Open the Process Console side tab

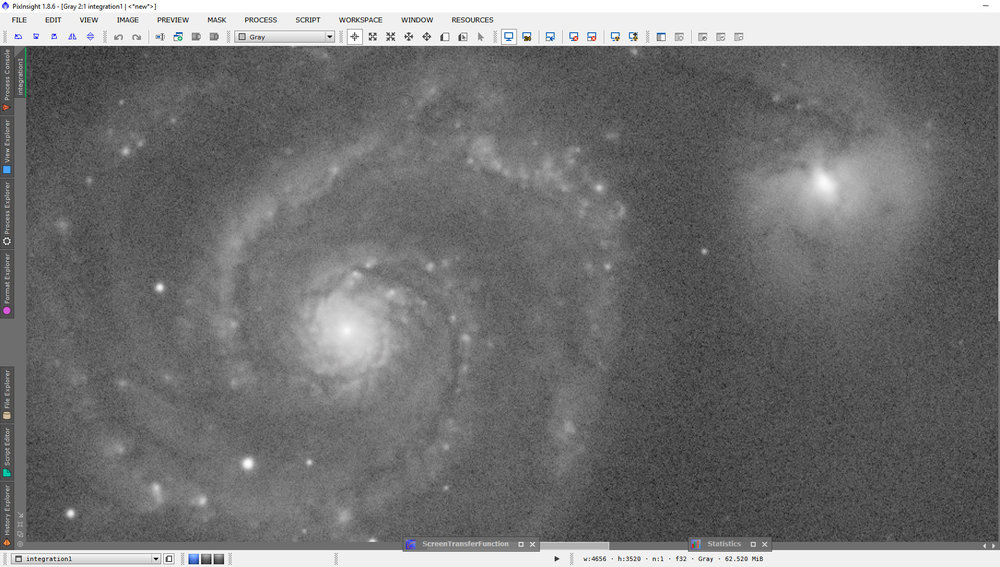coord(7,80)
